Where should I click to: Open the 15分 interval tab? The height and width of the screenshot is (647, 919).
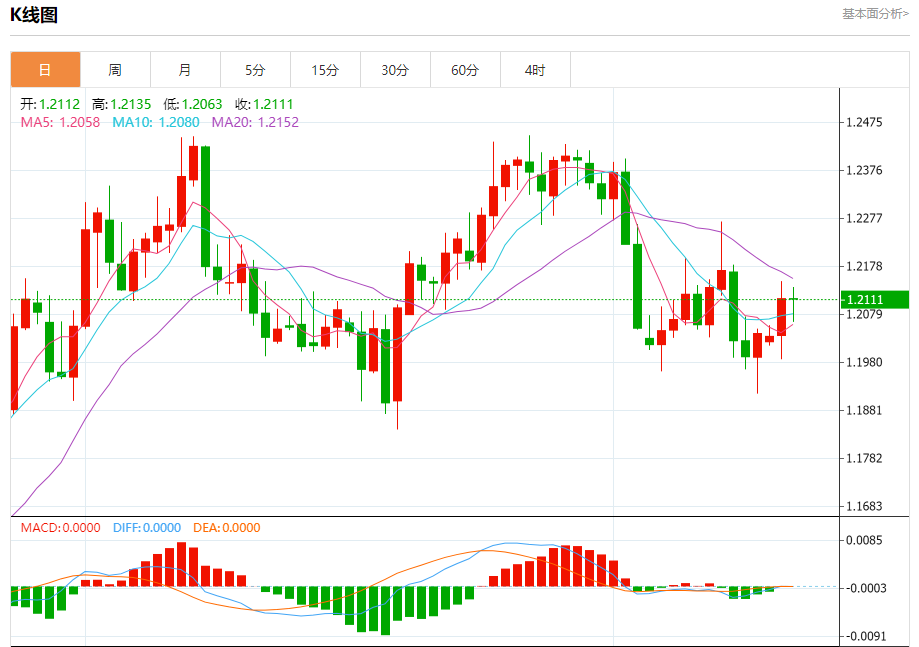coord(325,70)
